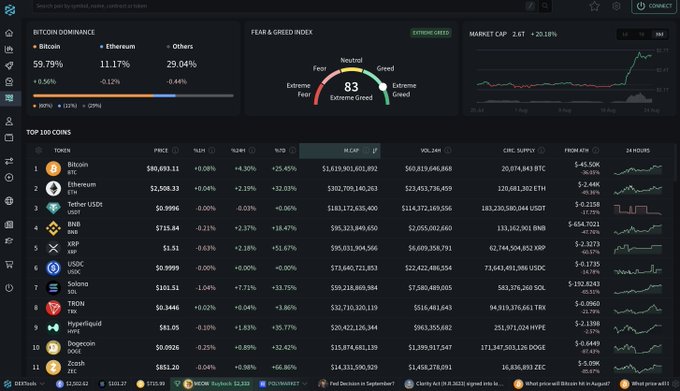
Task: Click the info icon next to CIRC. SUPPLY header
Action: pyautogui.click(x=542, y=150)
